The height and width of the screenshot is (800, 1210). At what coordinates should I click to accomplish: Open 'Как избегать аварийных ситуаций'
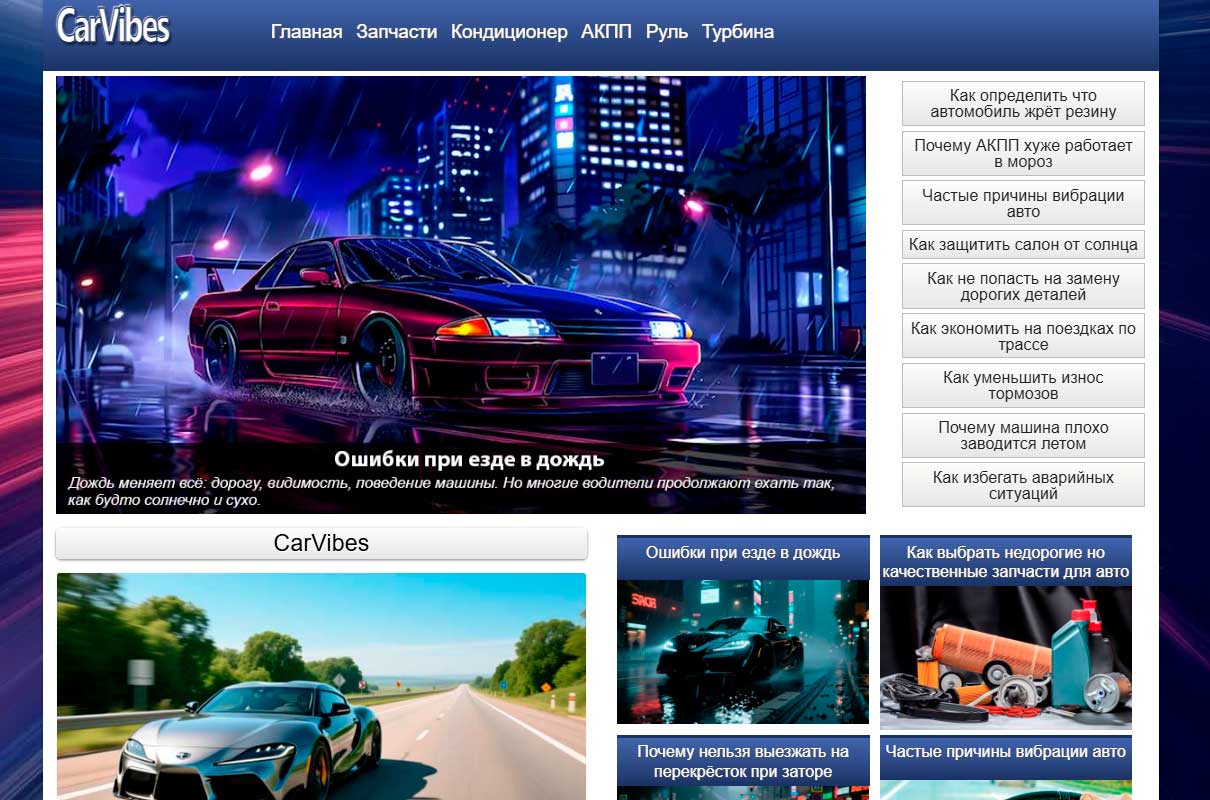[x=1023, y=484]
